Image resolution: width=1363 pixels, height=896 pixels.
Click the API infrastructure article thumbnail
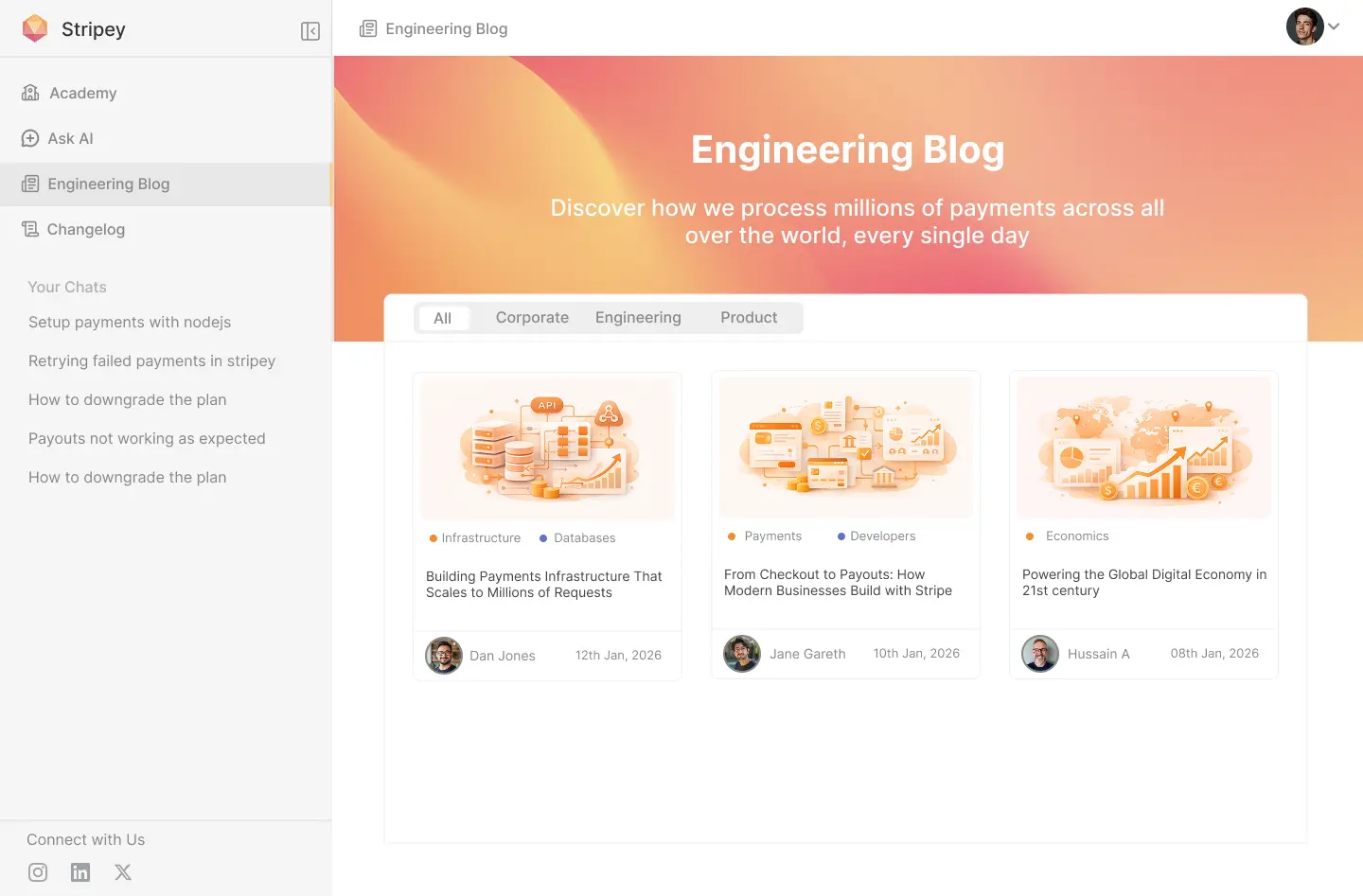point(547,449)
